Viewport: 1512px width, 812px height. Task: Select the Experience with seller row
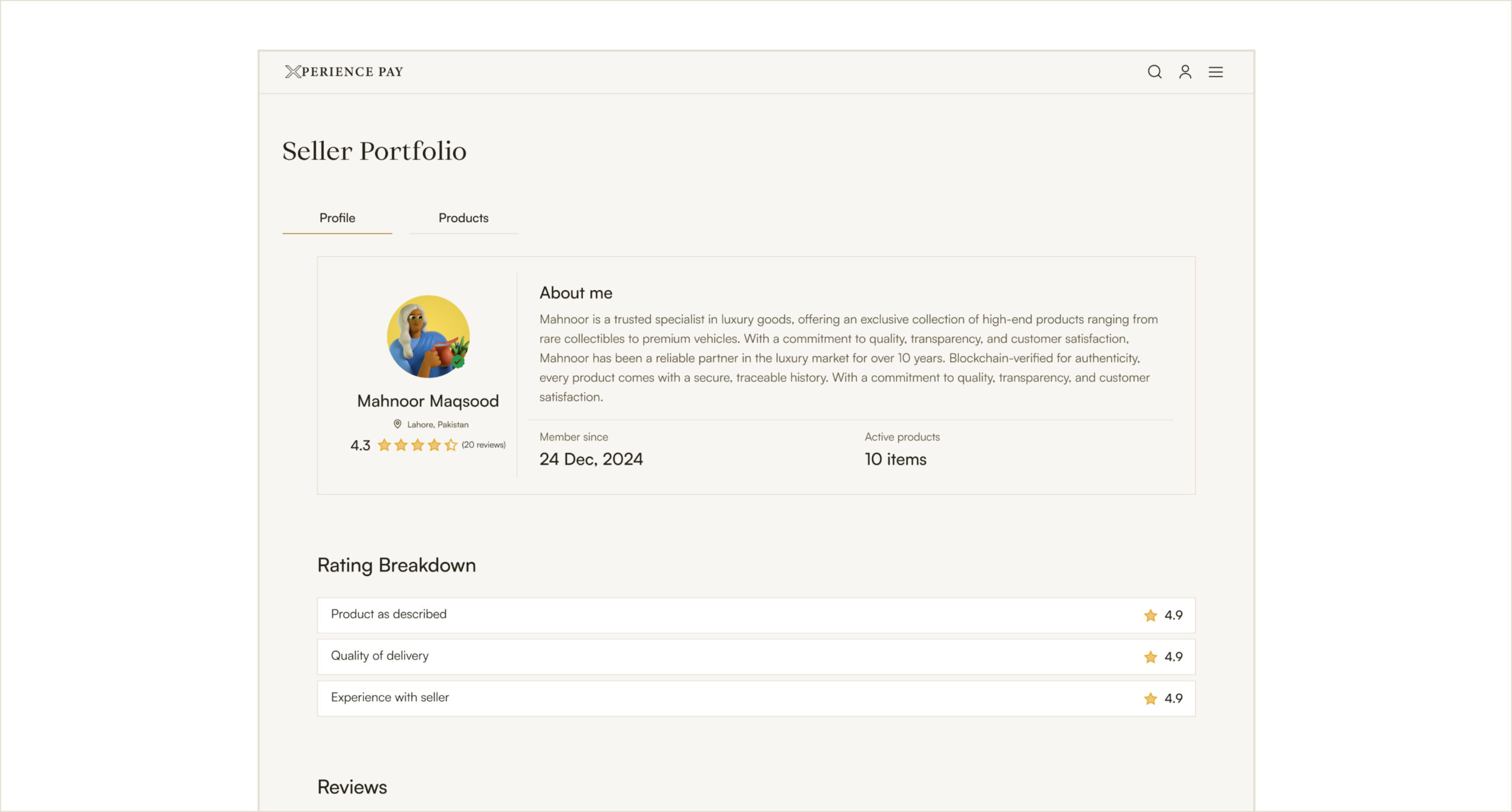tap(755, 699)
